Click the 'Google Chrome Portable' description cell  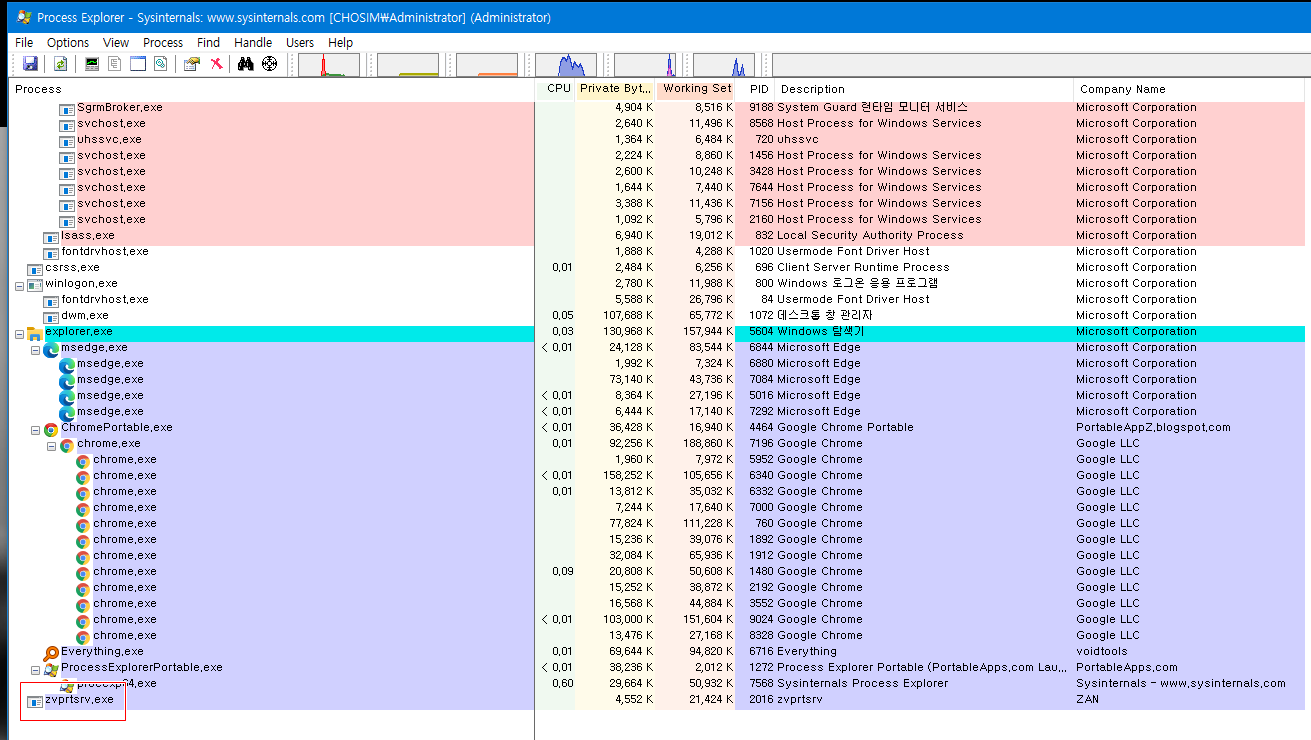tap(845, 428)
